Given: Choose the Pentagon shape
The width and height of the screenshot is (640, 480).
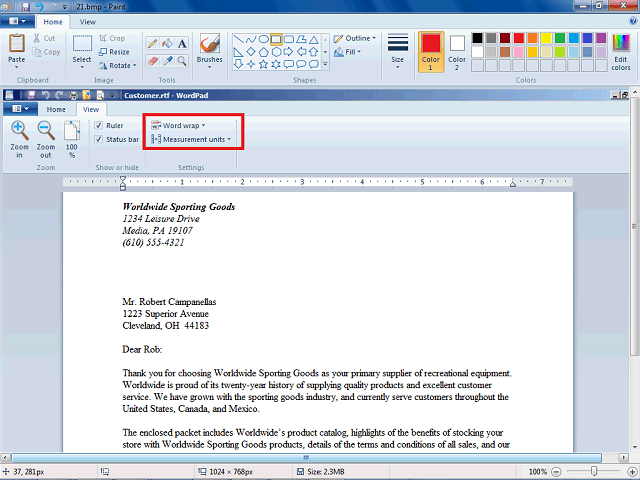Looking at the screenshot, I should coord(264,52).
